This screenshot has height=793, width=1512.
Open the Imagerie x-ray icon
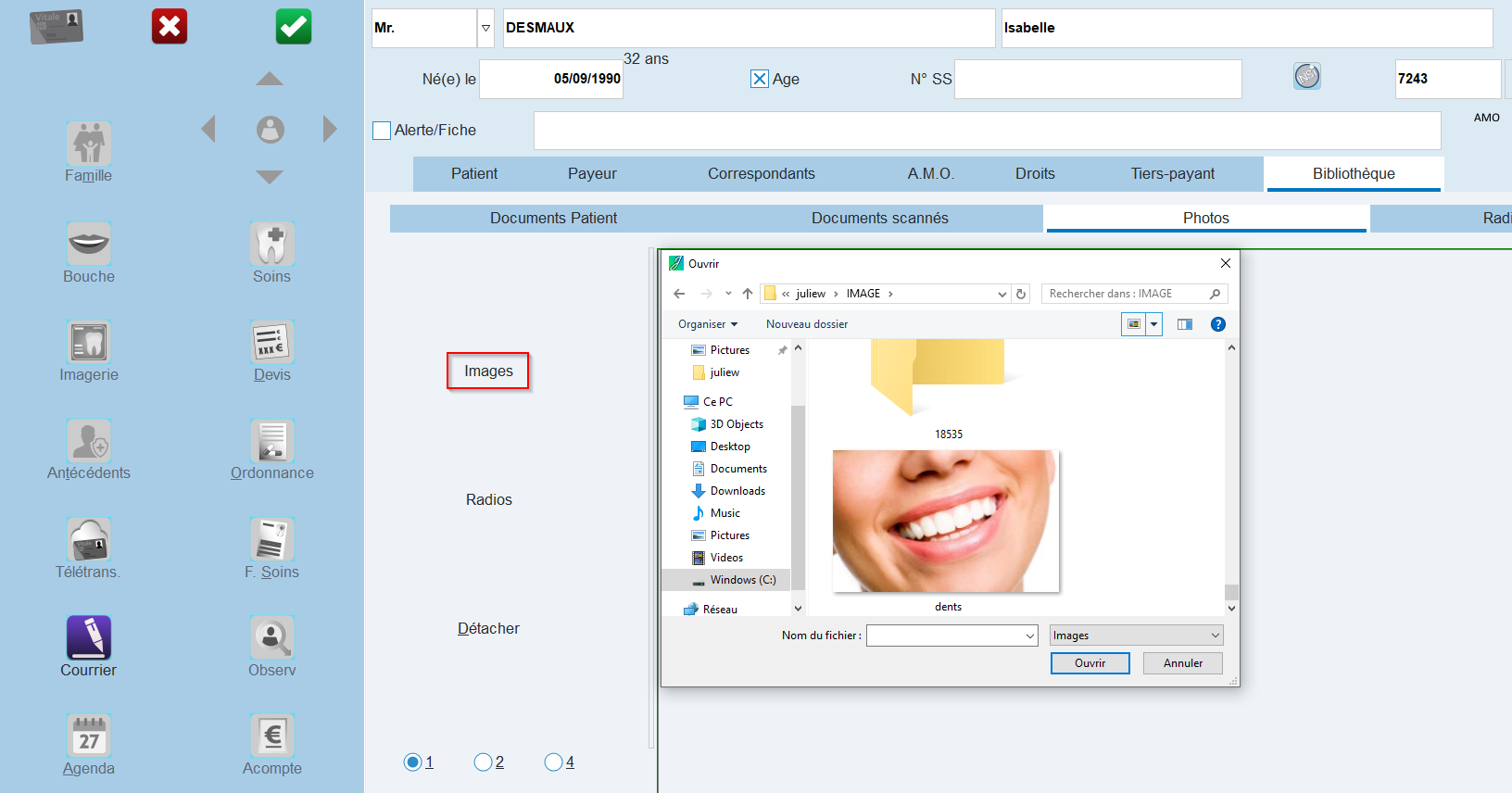point(89,342)
